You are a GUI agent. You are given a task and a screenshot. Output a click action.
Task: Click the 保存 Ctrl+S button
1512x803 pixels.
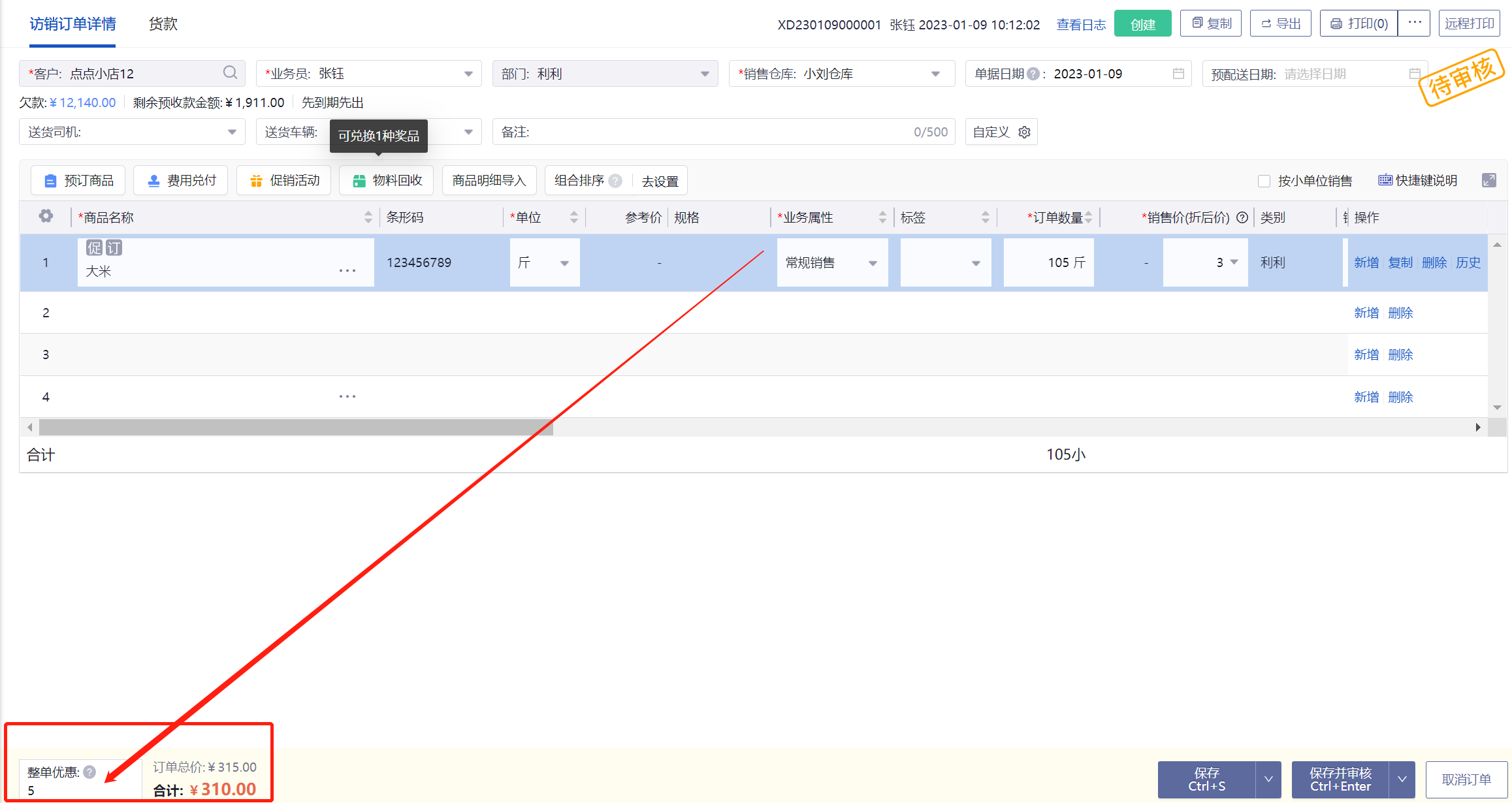pyautogui.click(x=1207, y=779)
